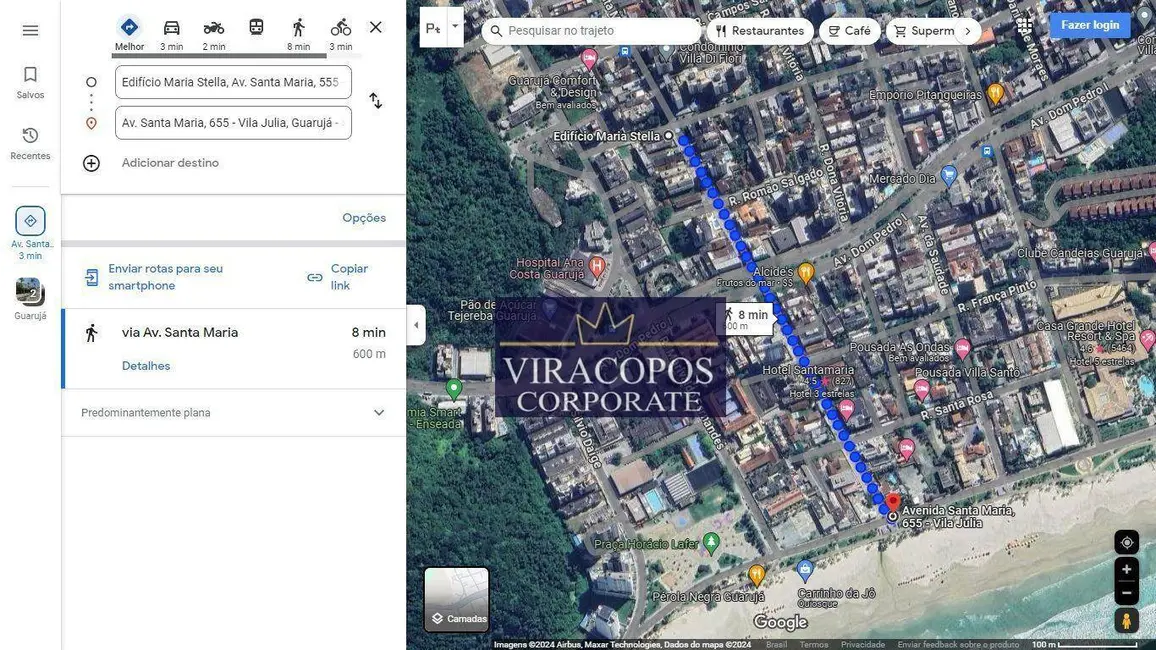The width and height of the screenshot is (1156, 650).
Task: Click the Fazer login button
Action: point(1089,25)
